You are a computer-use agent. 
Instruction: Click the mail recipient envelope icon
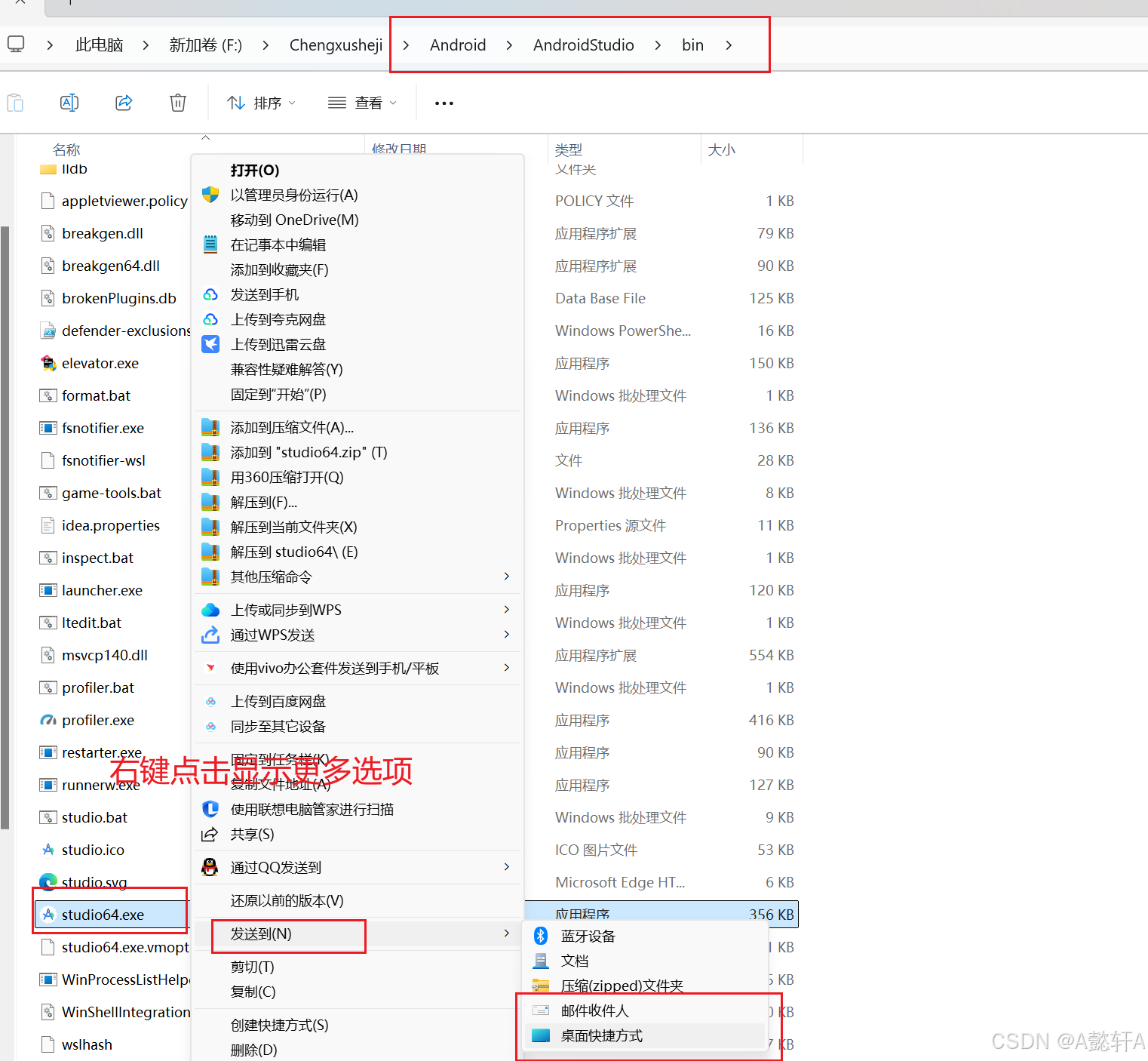pos(541,1010)
